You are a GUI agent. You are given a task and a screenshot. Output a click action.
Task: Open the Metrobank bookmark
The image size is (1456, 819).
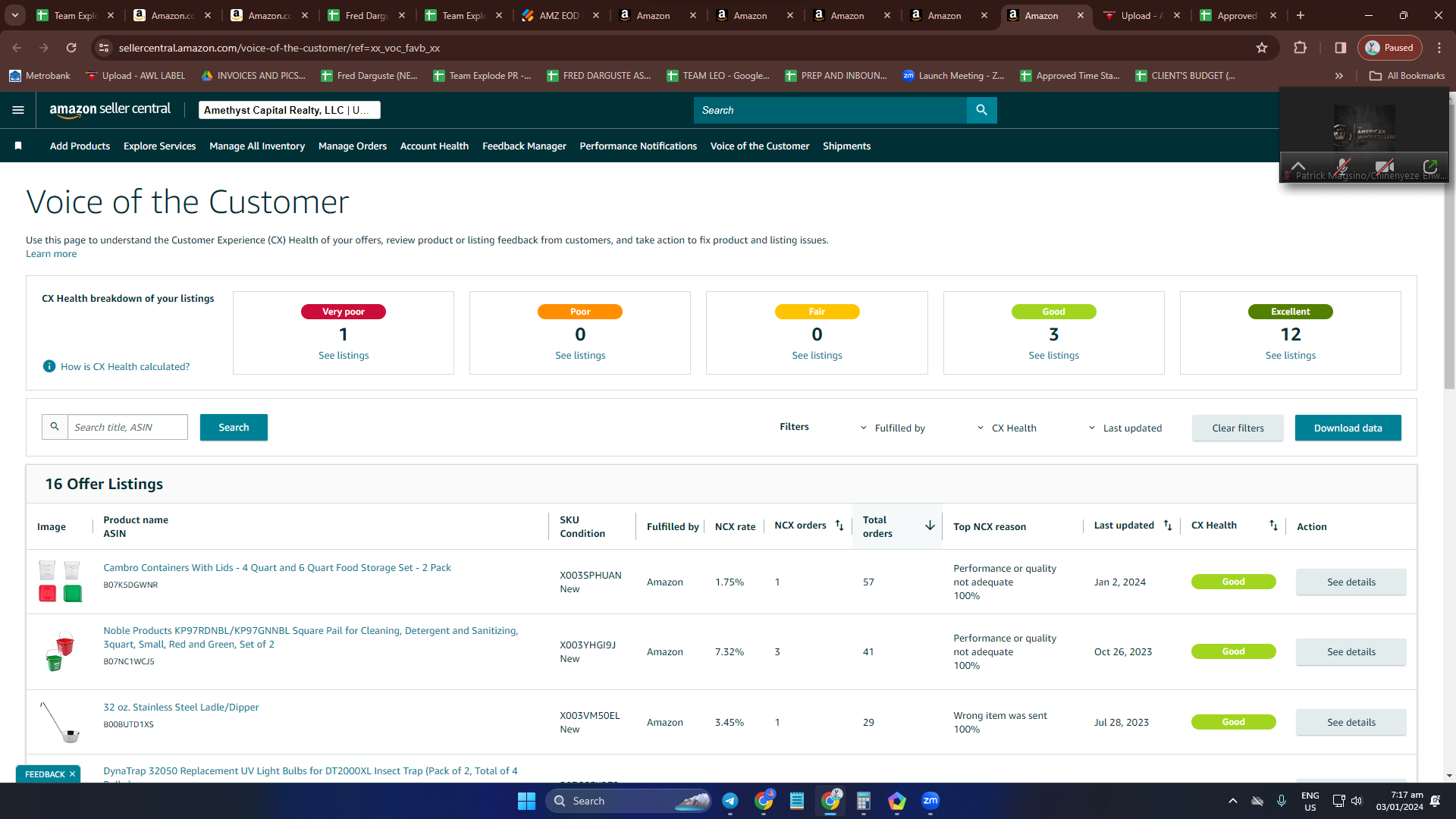coord(39,76)
